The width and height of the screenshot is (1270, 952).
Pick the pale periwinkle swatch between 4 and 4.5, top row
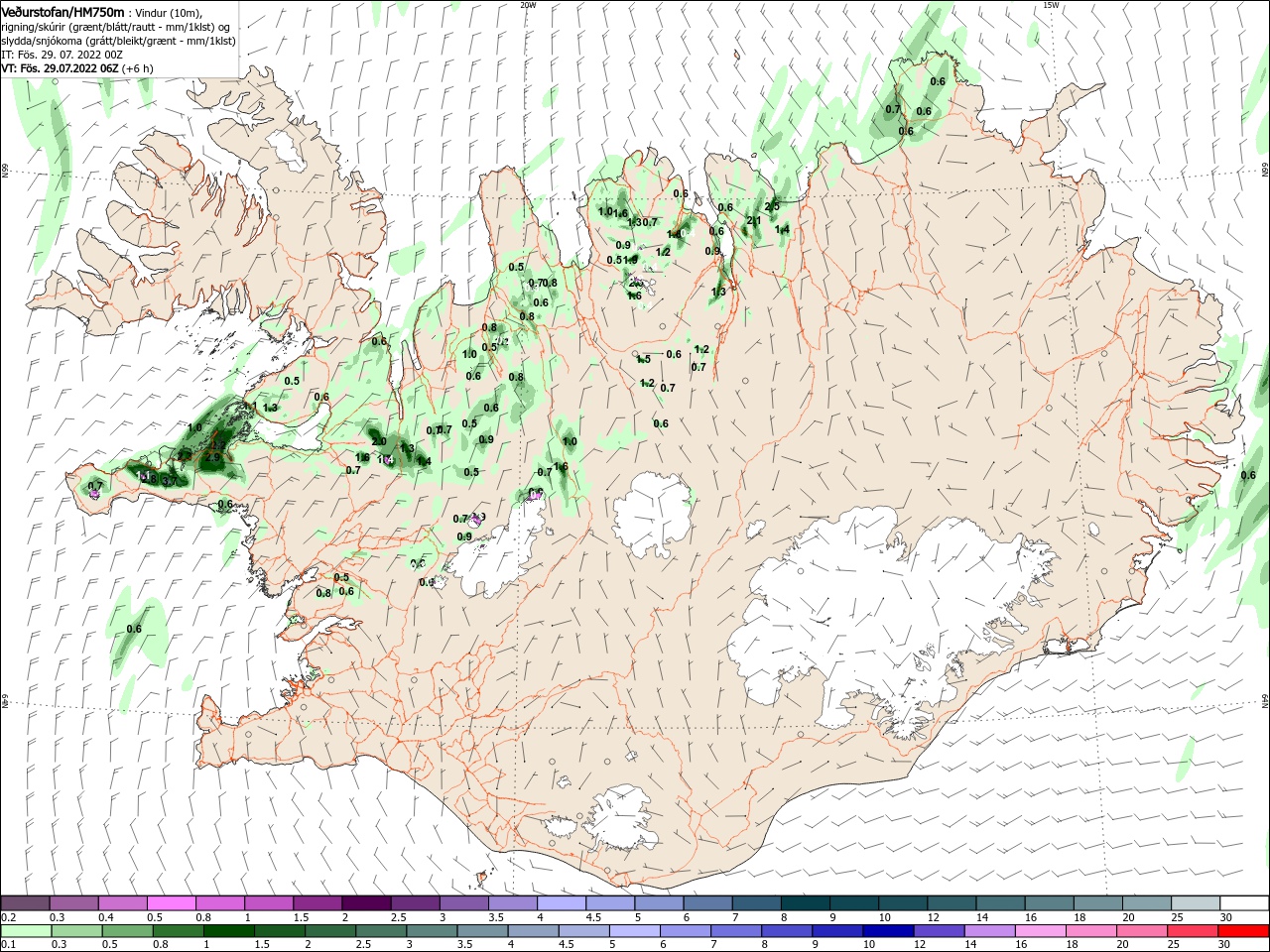tap(562, 903)
